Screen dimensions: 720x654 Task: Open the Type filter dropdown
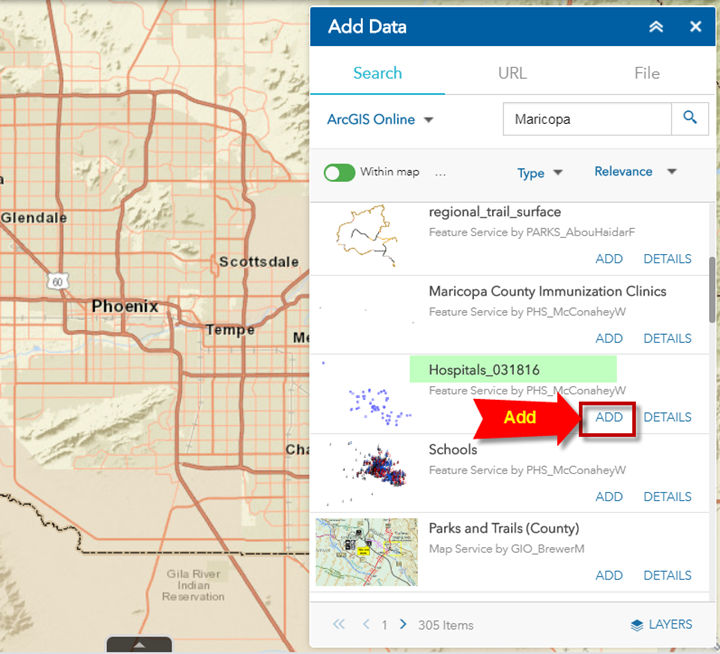540,173
